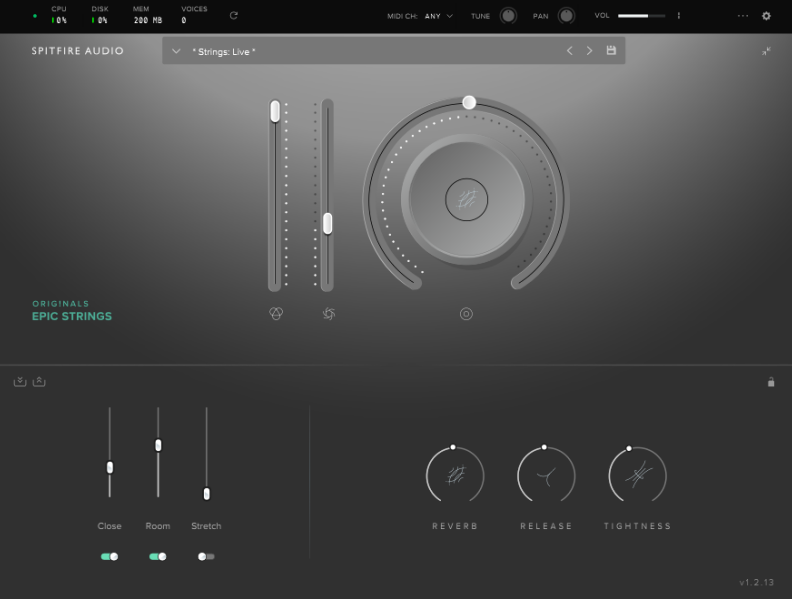792x599 pixels.
Task: Toggle the Close mic signal switch
Action: coord(109,556)
